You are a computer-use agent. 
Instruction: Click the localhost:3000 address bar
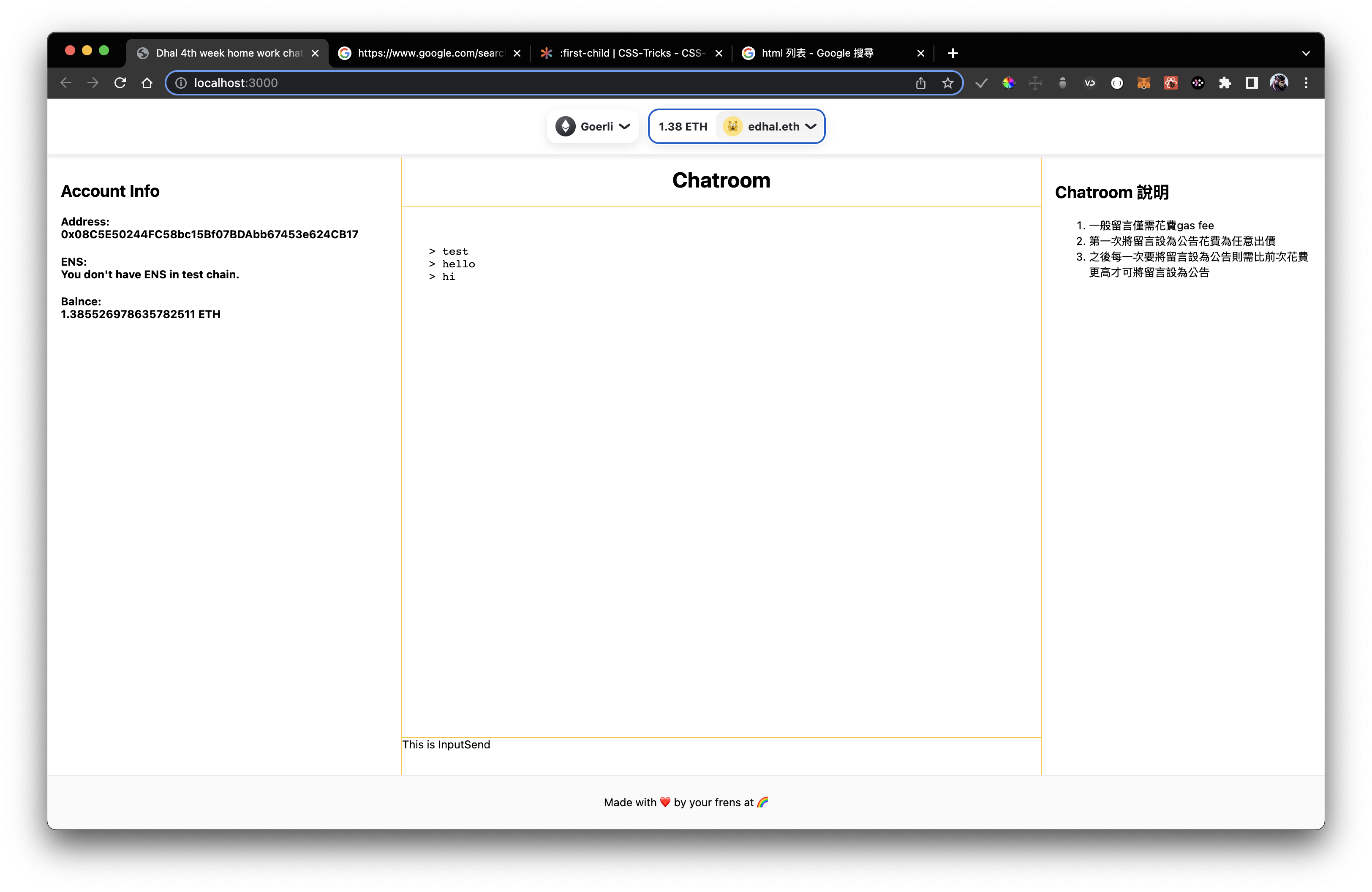tap(519, 83)
